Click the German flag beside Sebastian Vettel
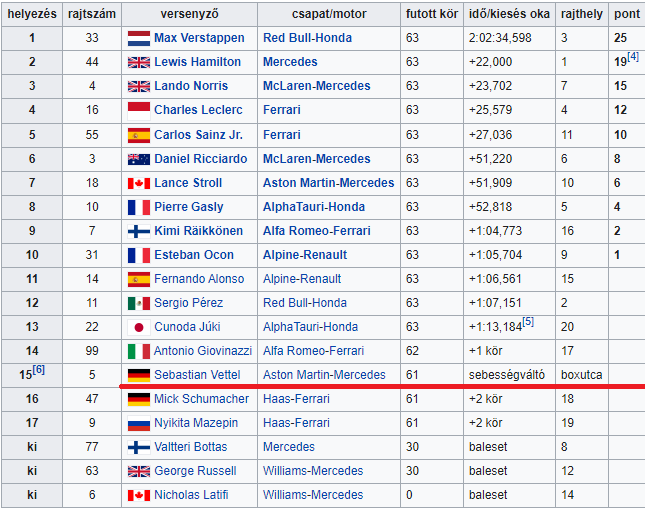The image size is (645, 509). click(x=138, y=375)
